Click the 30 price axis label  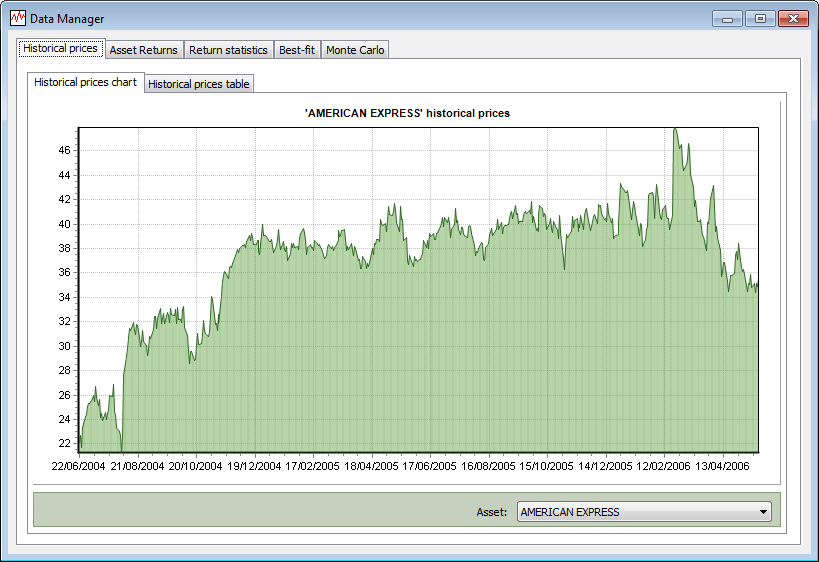point(64,346)
